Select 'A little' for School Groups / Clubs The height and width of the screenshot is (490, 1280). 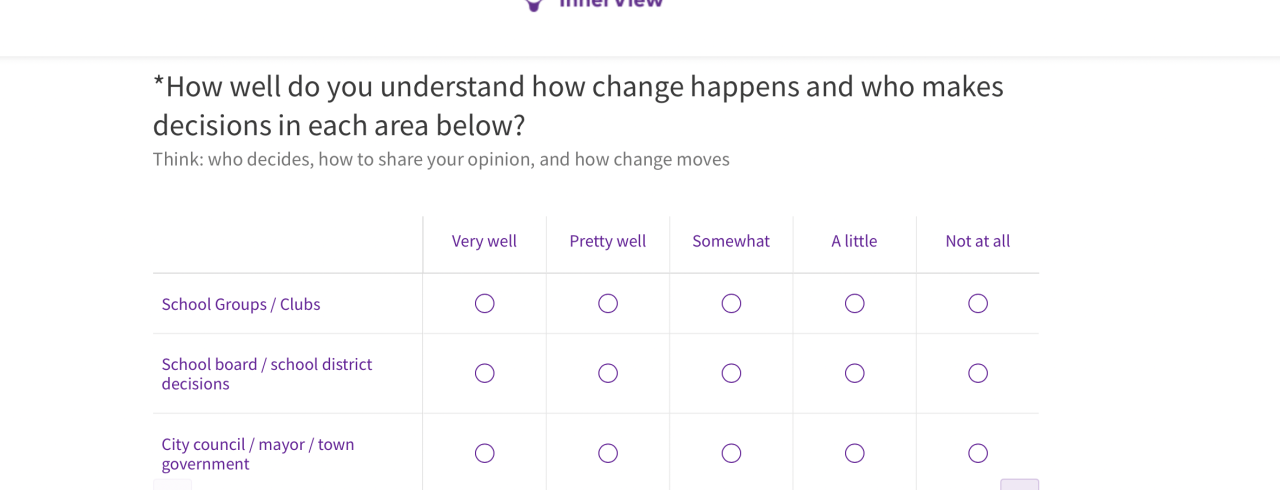(x=855, y=304)
